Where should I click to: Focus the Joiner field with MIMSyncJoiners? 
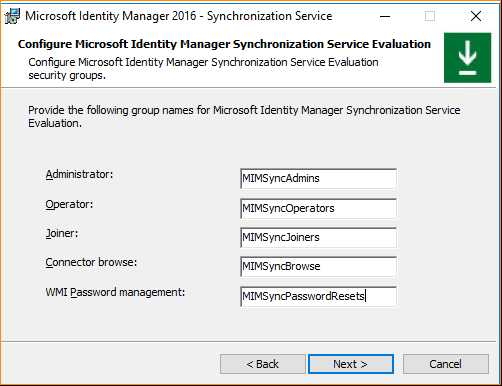pyautogui.click(x=318, y=237)
